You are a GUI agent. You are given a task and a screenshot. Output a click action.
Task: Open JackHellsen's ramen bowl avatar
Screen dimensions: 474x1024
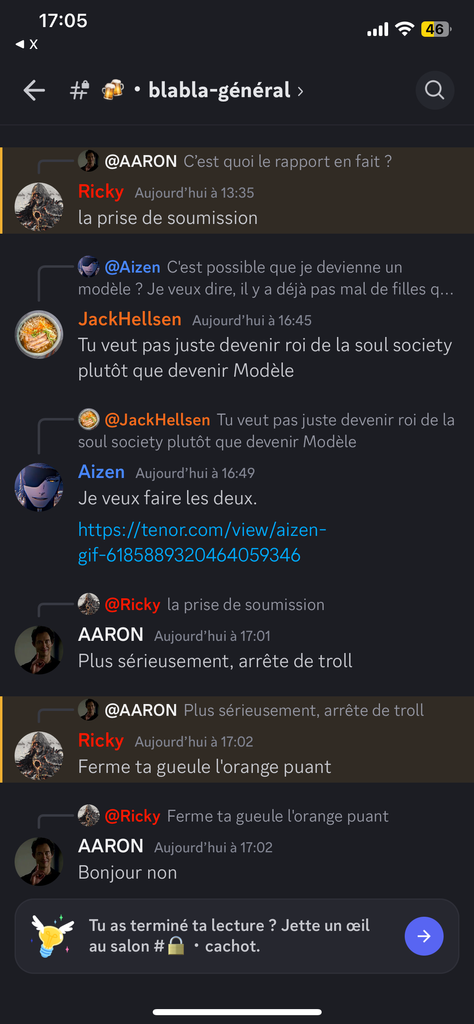click(39, 334)
